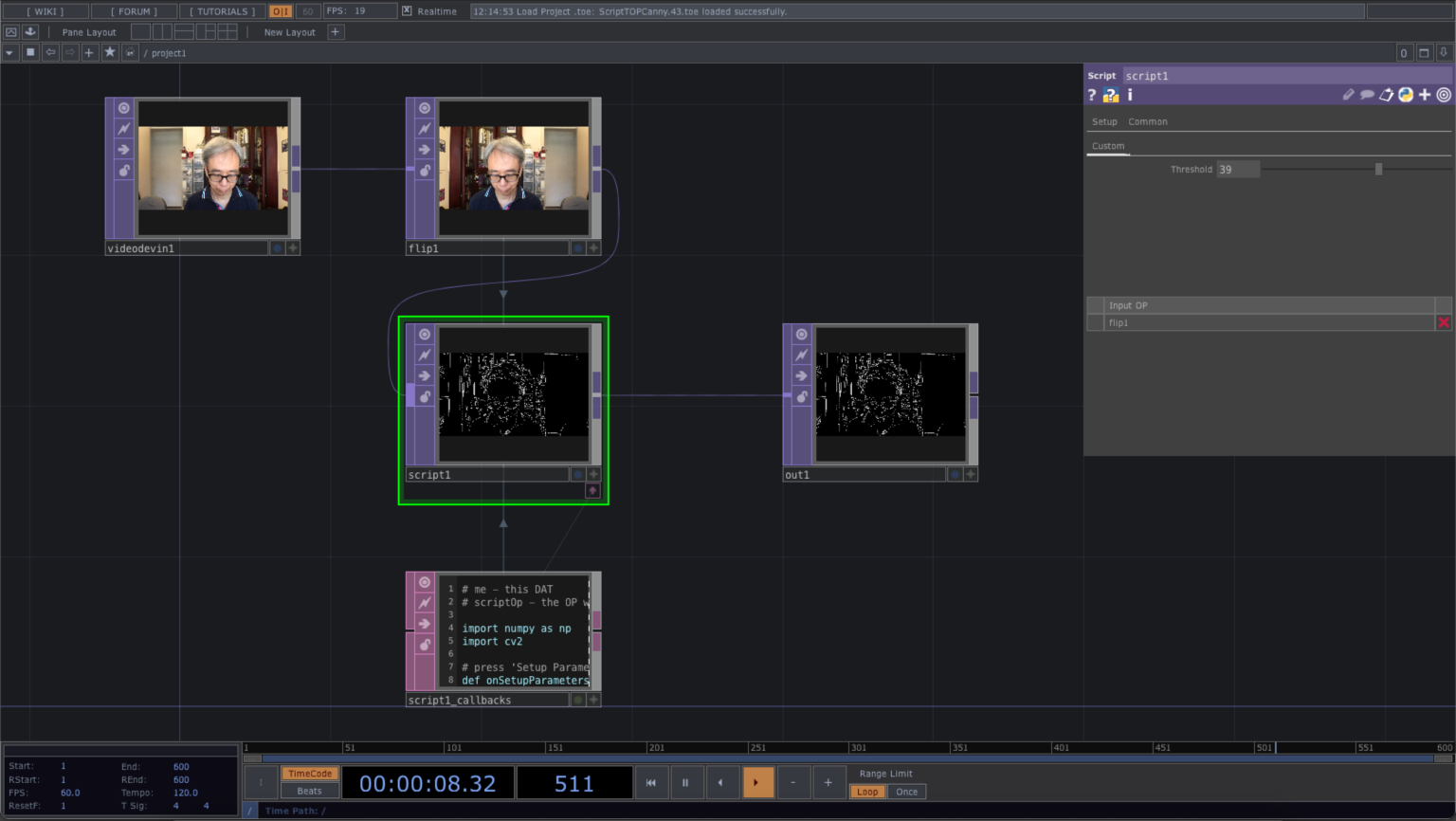This screenshot has height=821, width=1456.
Task: Step back one frame with minus
Action: click(x=793, y=782)
